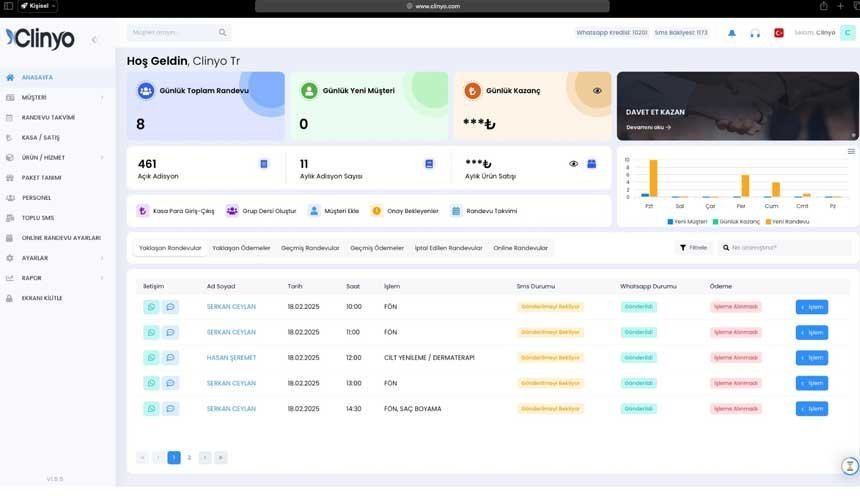The height and width of the screenshot is (504, 860).
Task: Go to next page arrow in pagination
Action: click(x=205, y=457)
